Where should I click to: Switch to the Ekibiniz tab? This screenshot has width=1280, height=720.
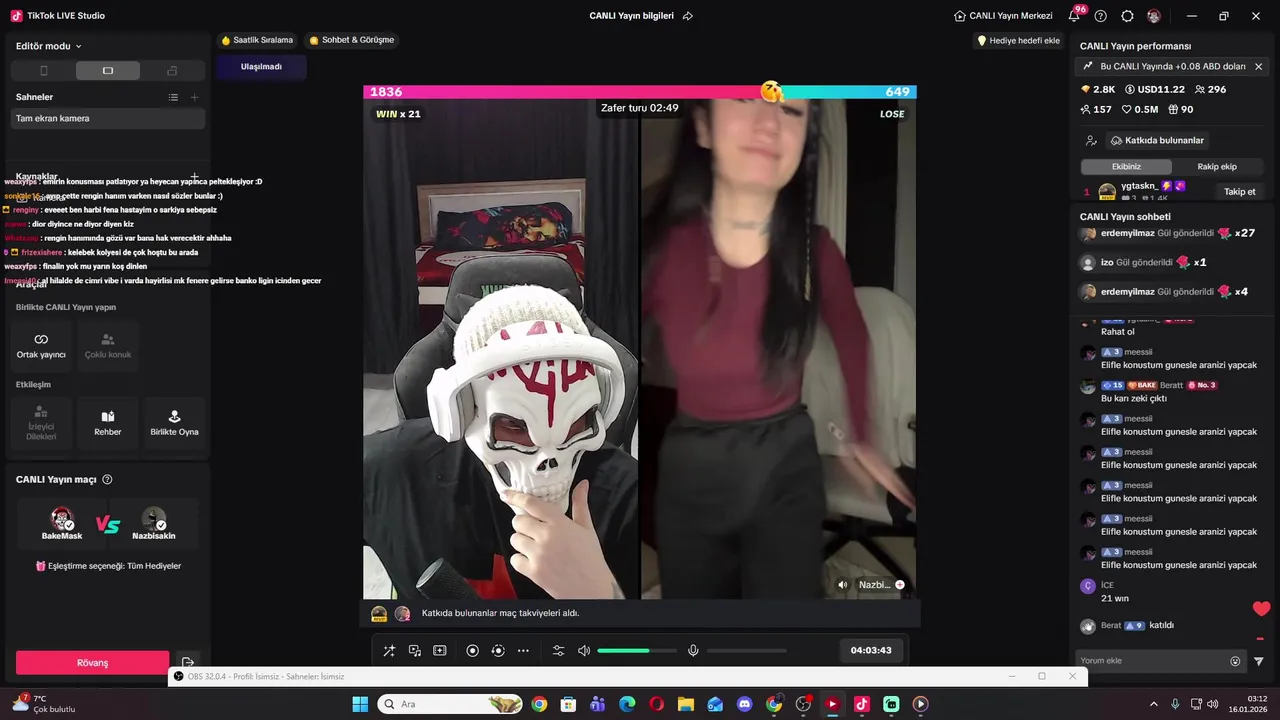(1126, 167)
